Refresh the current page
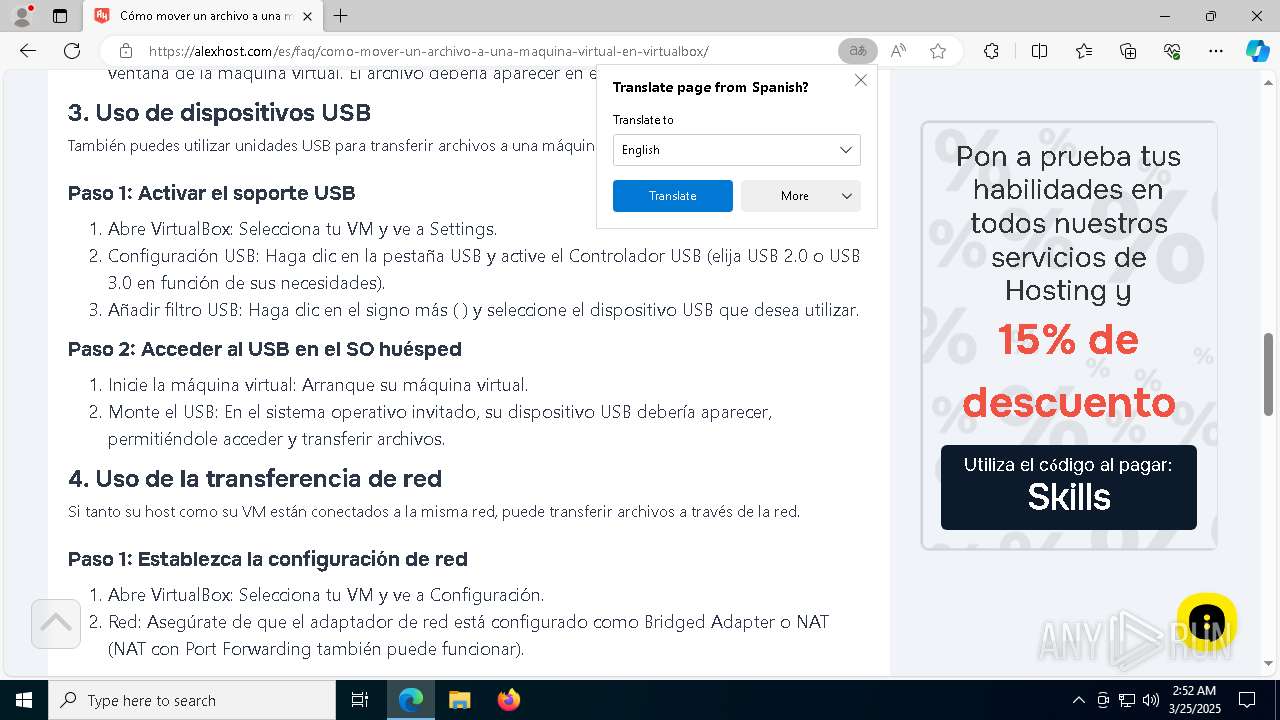The height and width of the screenshot is (720, 1280). 72,51
